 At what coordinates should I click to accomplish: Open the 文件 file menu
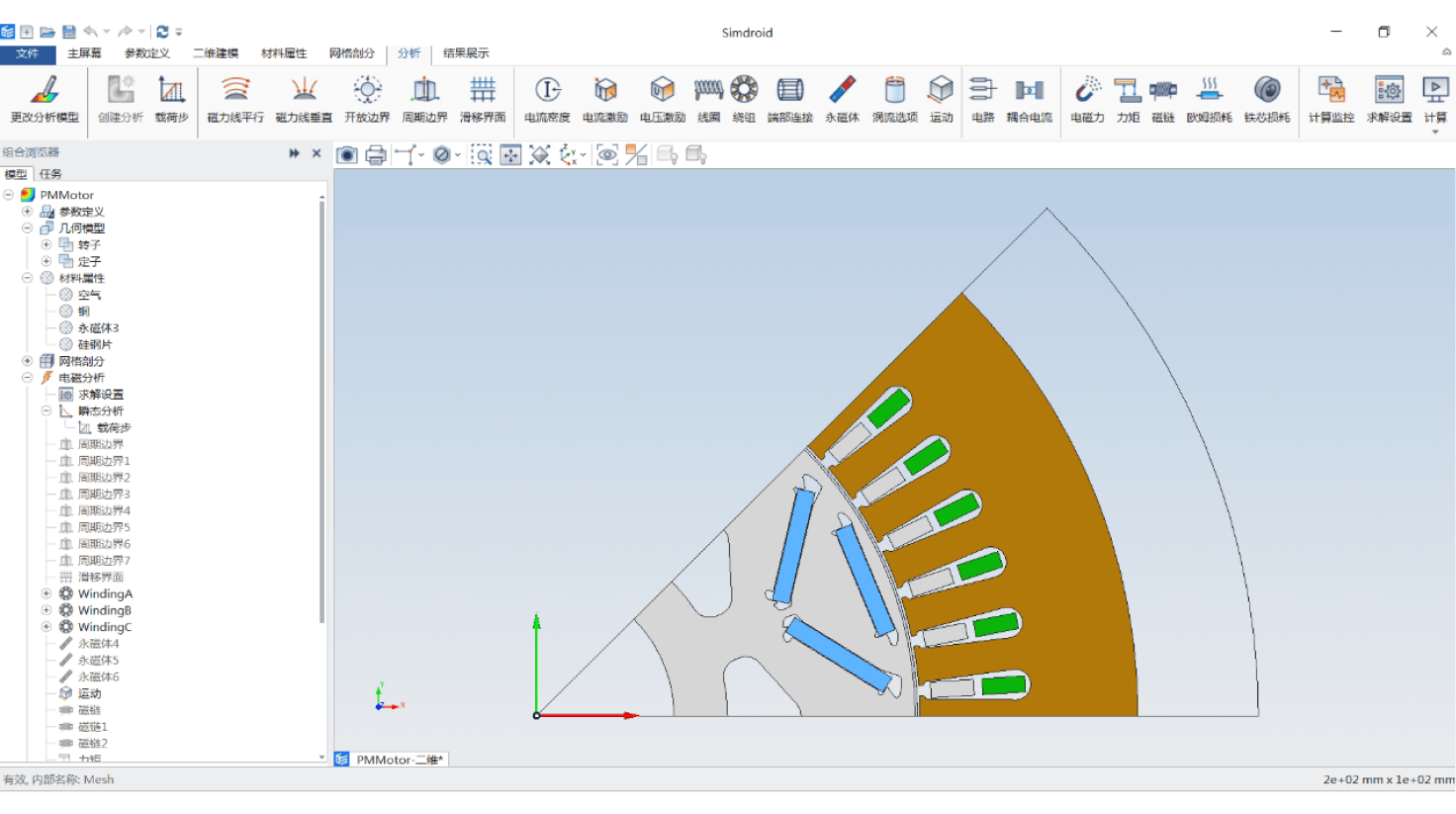tap(28, 53)
